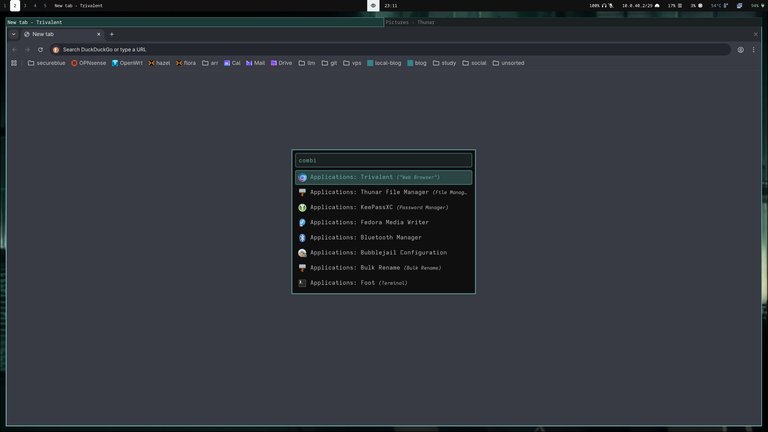Click the 10.0.40.2/29 network indicator
The width and height of the screenshot is (768, 432).
pos(641,6)
